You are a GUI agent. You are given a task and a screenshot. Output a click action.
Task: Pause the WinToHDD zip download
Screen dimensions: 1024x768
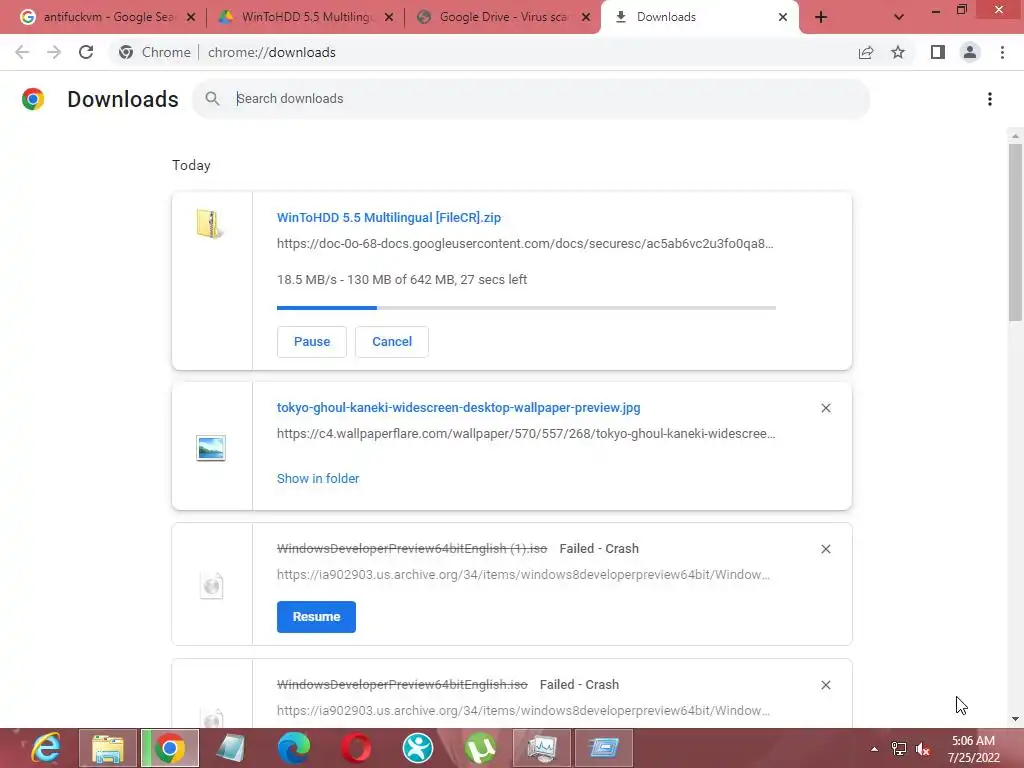click(x=312, y=342)
